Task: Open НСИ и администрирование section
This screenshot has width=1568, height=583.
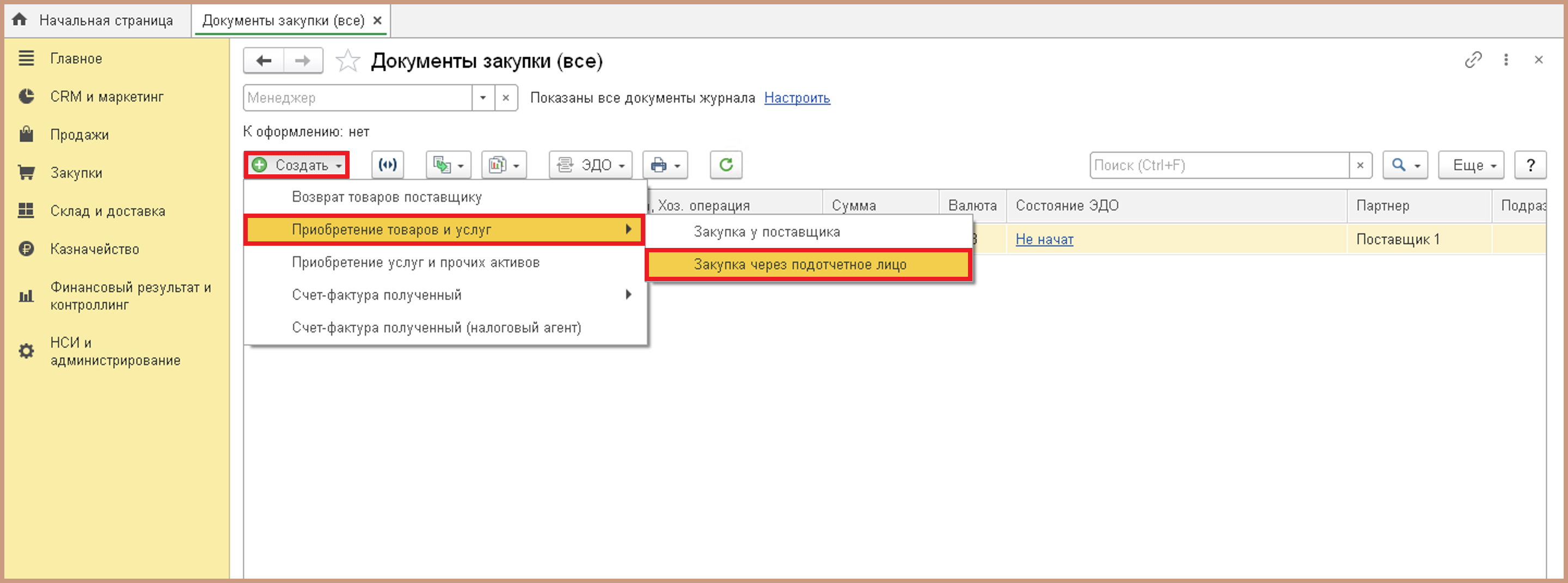Action: point(115,351)
